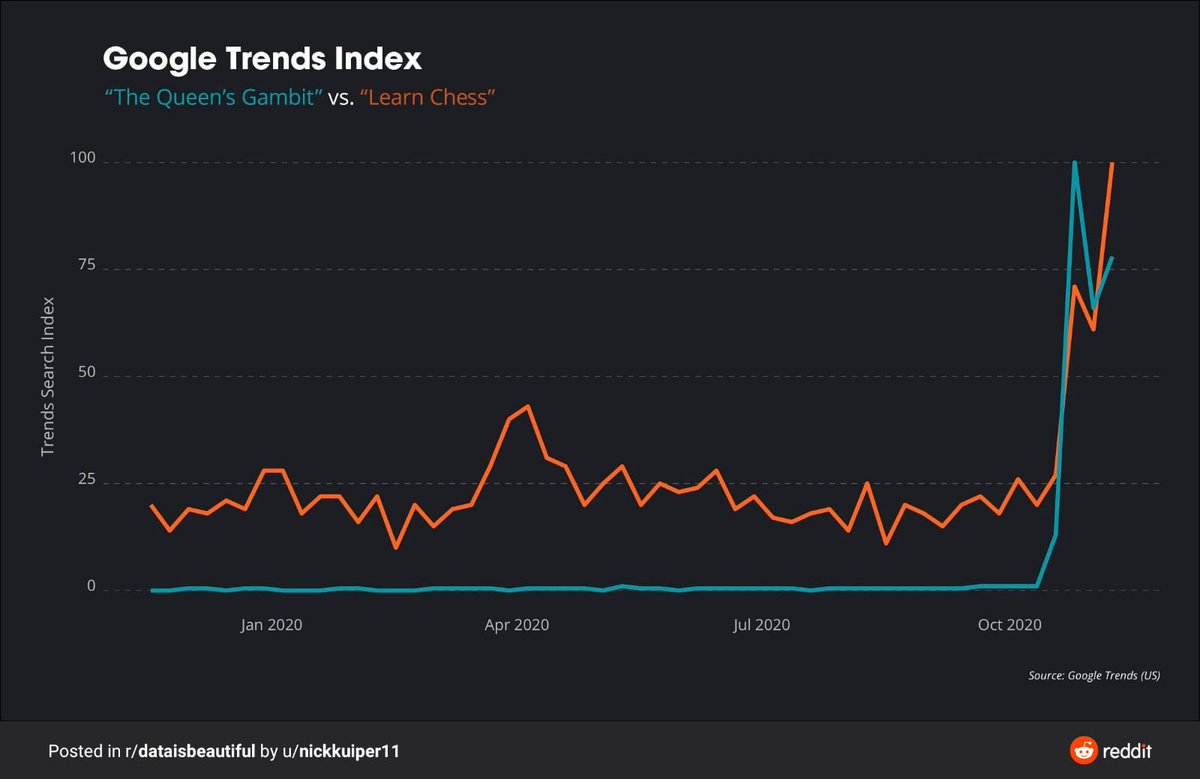Click the "Learn Chess" legend label
This screenshot has width=1200, height=779.
point(427,98)
